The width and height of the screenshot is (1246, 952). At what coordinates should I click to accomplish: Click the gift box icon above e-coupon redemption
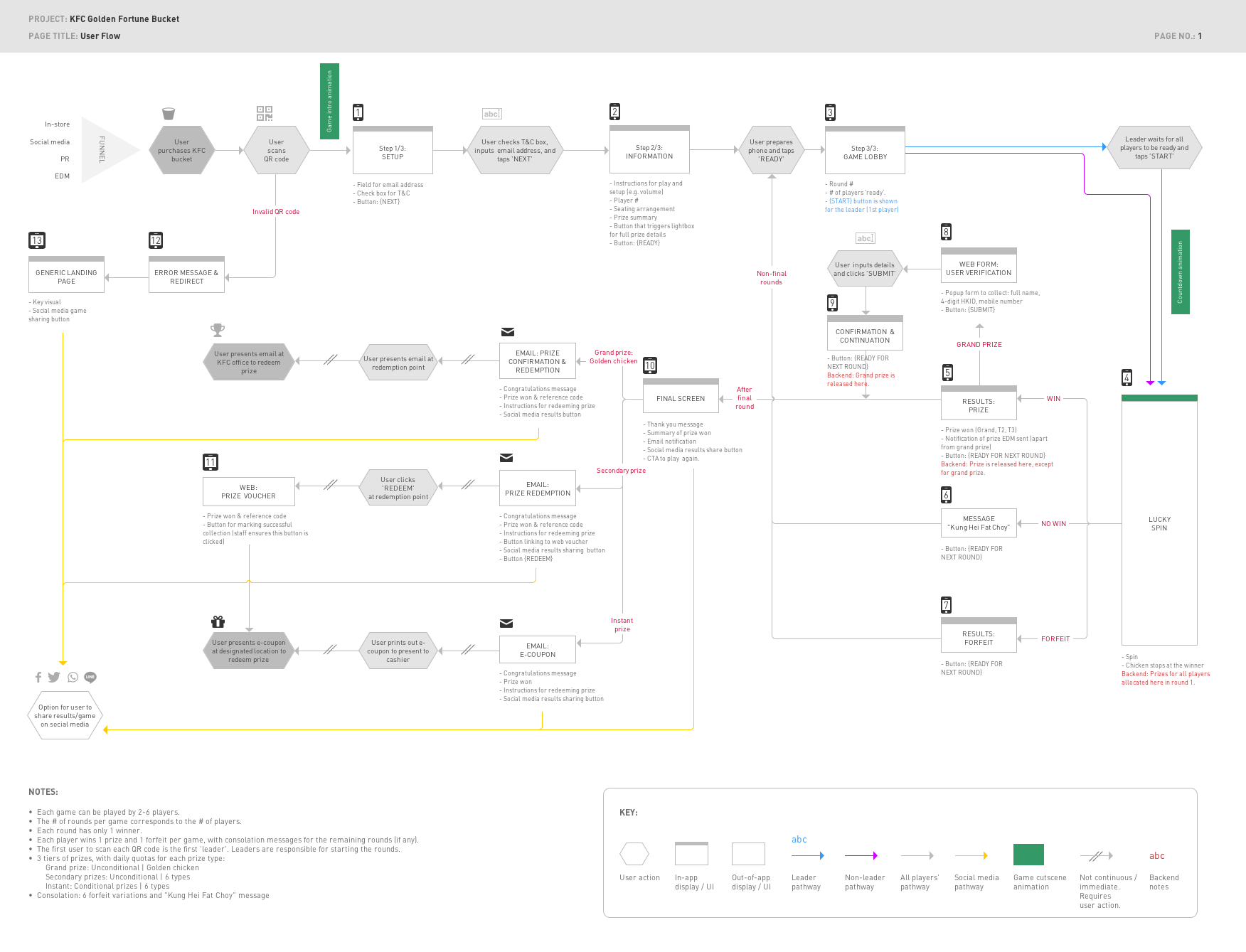(218, 622)
